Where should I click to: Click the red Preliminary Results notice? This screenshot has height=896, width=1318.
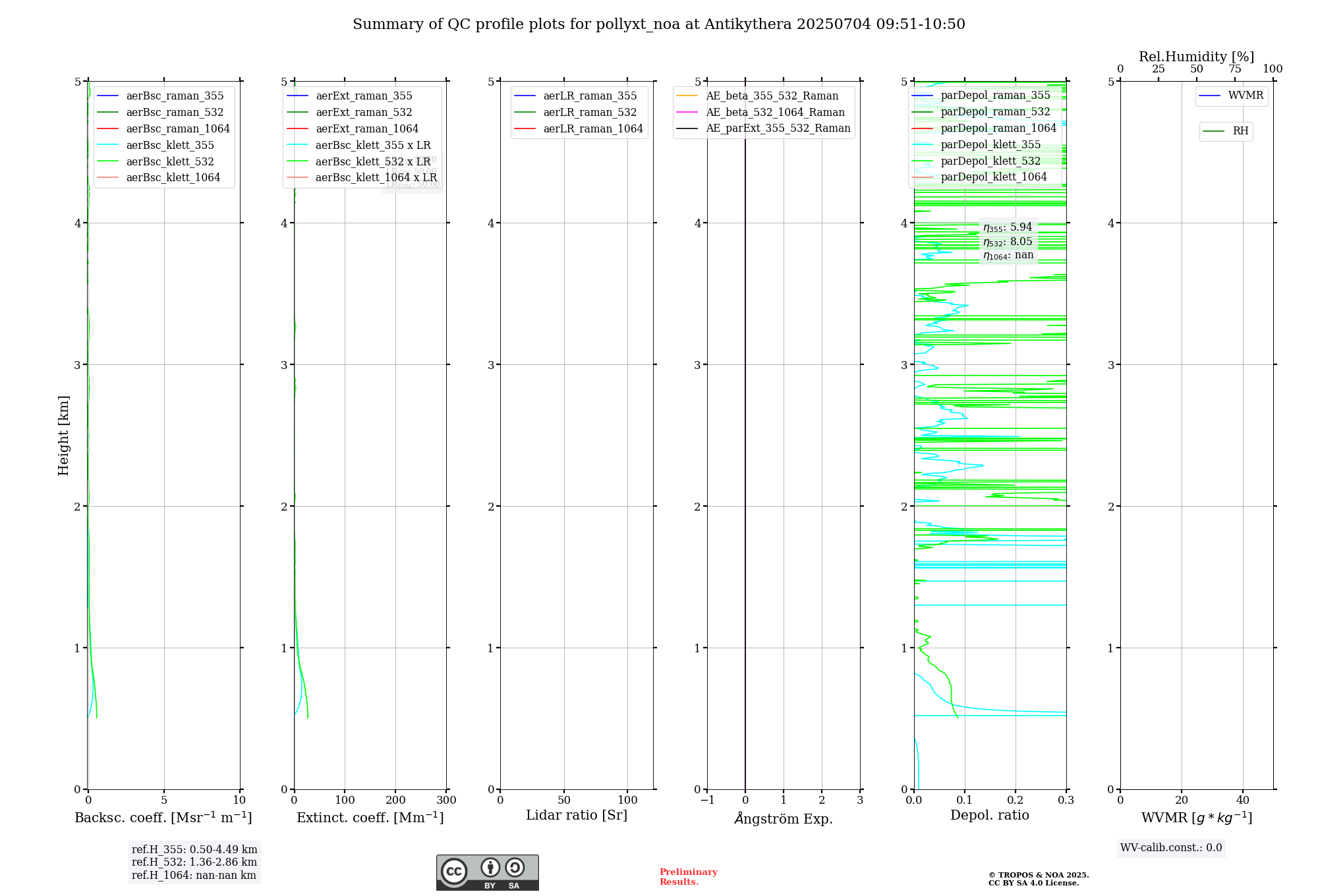(x=688, y=877)
